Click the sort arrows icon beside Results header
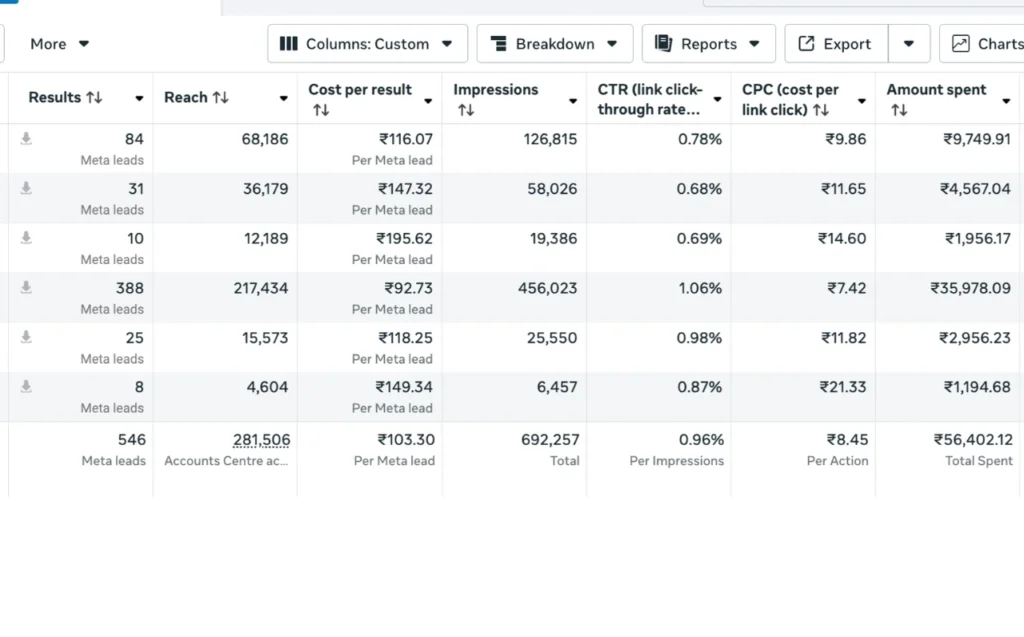Image resolution: width=1024 pixels, height=637 pixels. [94, 98]
